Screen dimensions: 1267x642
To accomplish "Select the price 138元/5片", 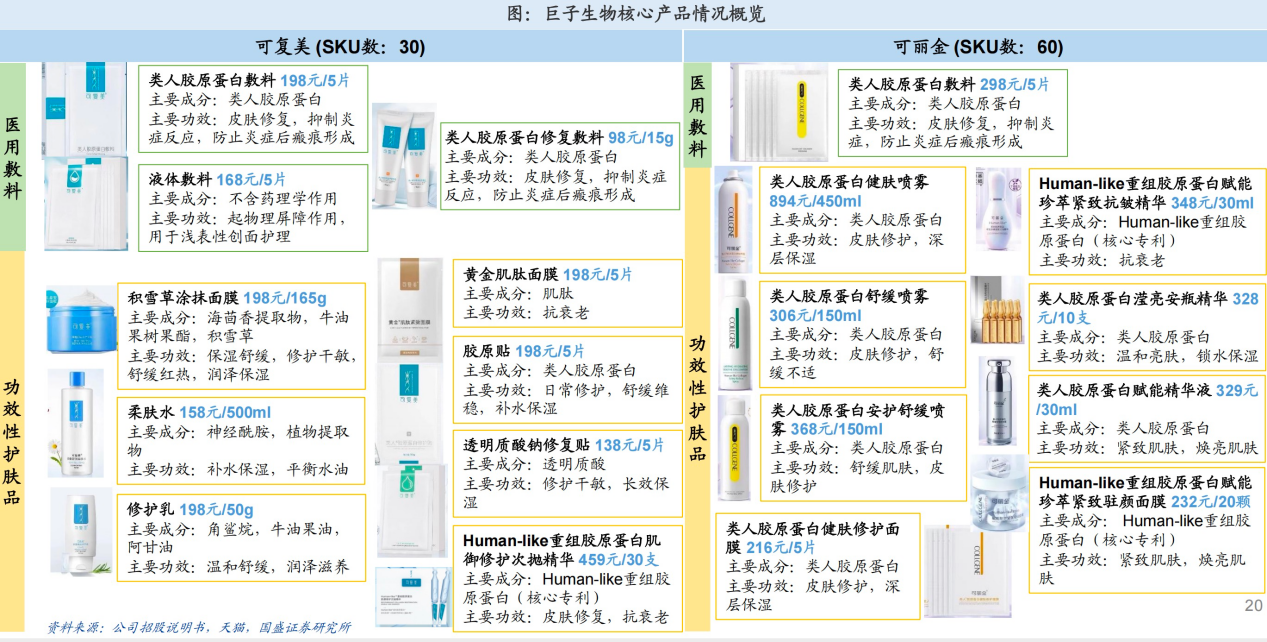I will click(x=629, y=445).
